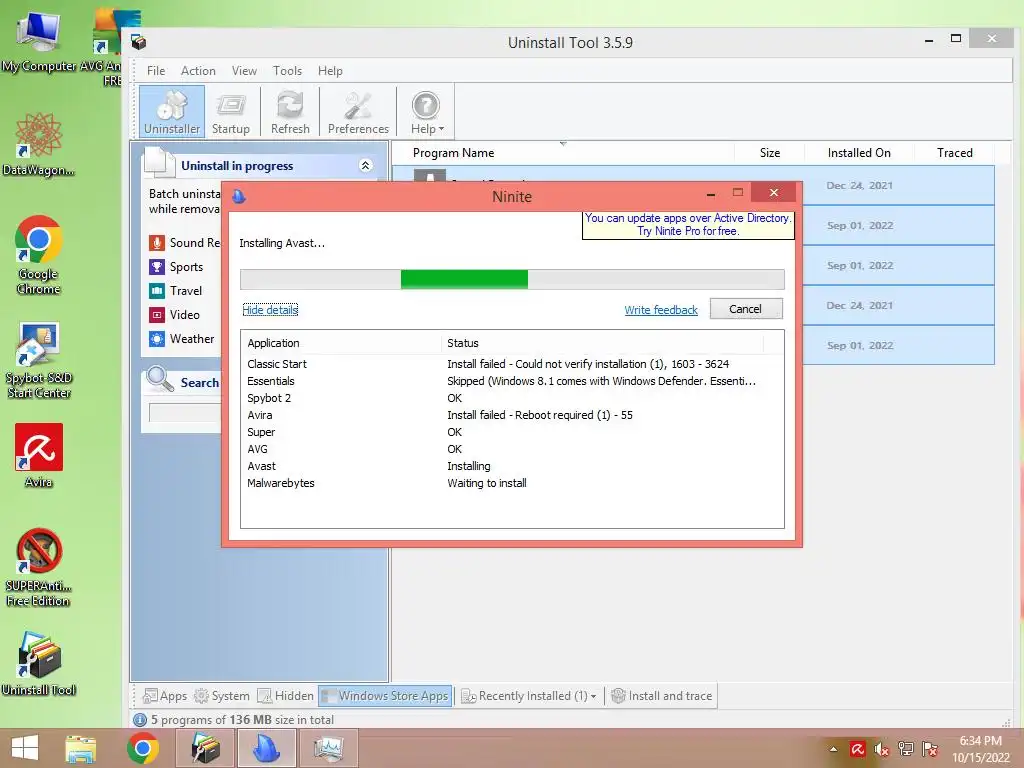Sort by Size column header

click(769, 153)
